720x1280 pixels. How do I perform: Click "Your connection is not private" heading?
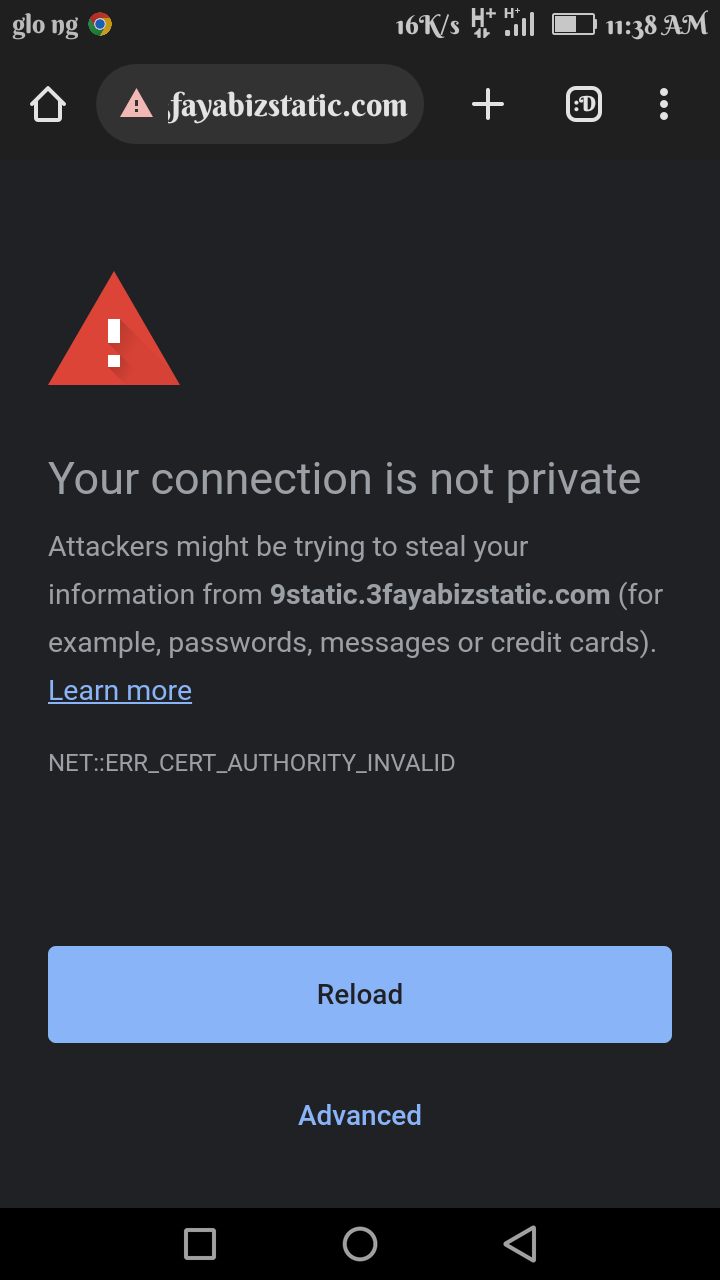tap(344, 479)
